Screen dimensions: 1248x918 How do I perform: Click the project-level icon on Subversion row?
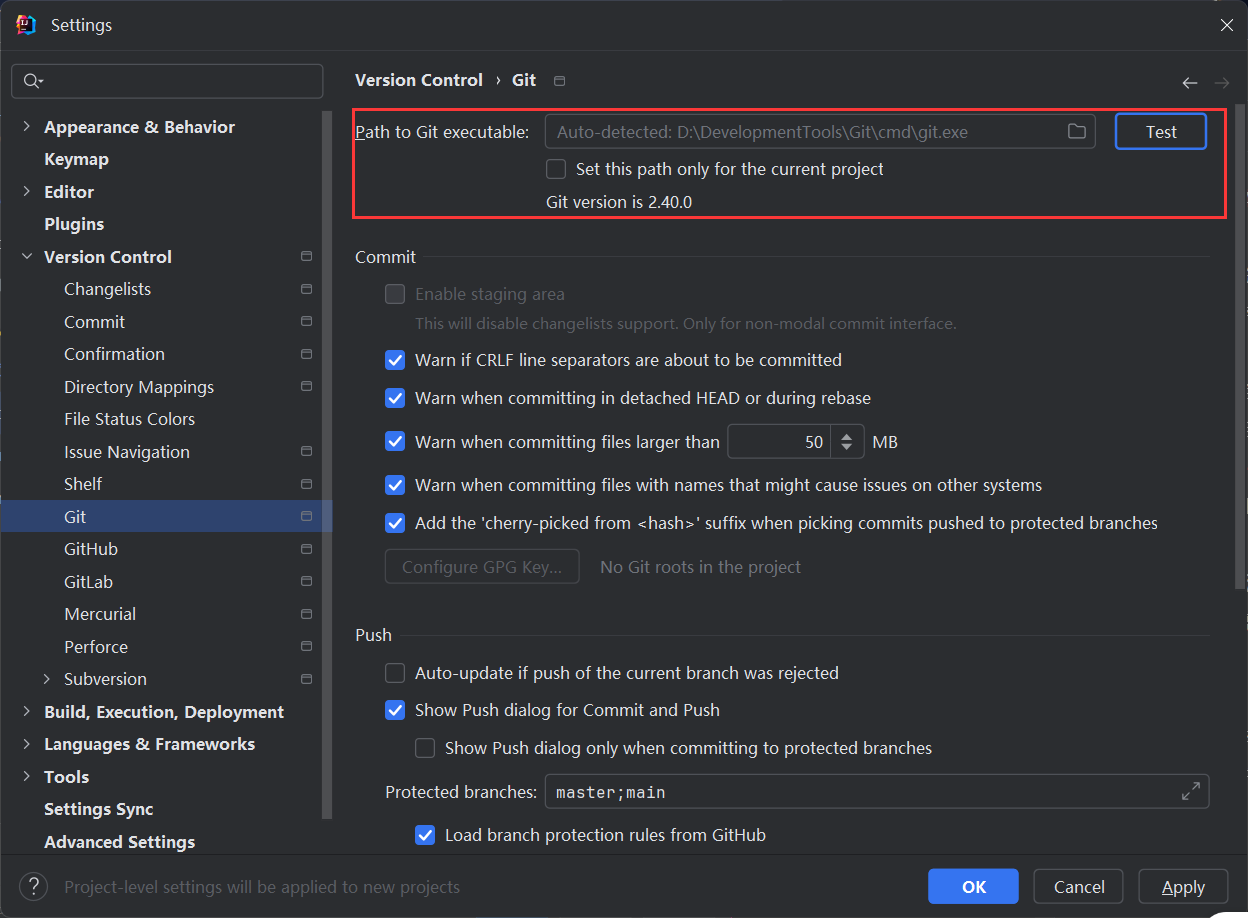(306, 679)
